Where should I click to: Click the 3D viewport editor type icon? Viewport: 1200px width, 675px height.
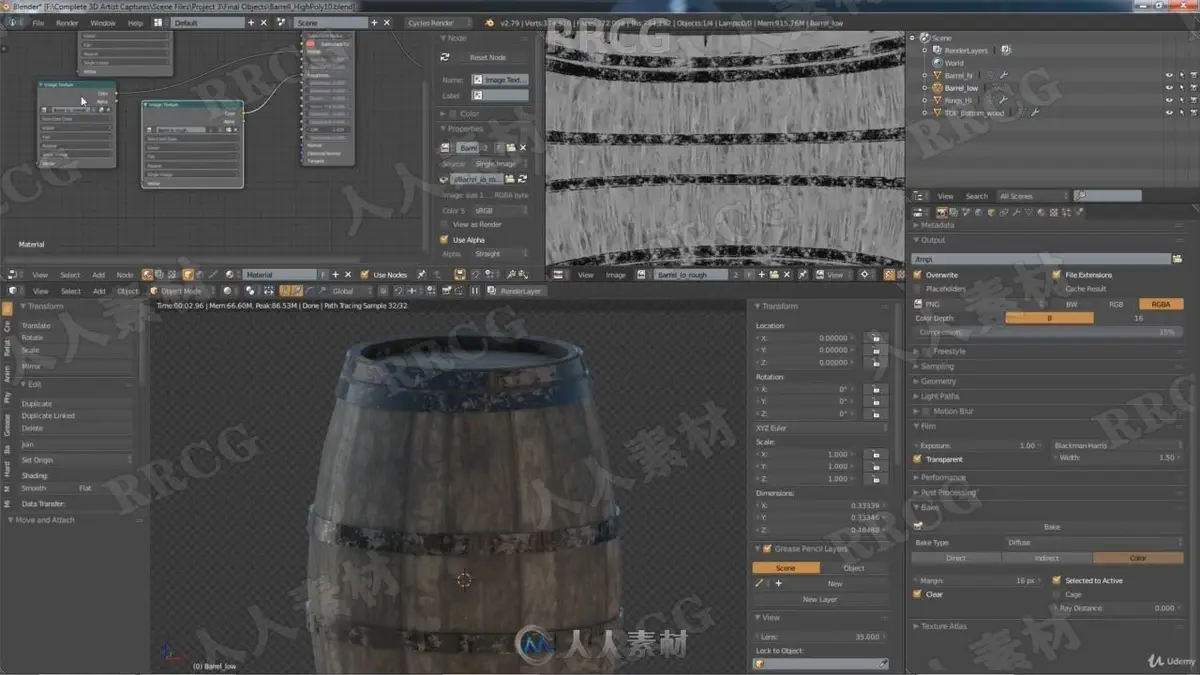pos(14,291)
